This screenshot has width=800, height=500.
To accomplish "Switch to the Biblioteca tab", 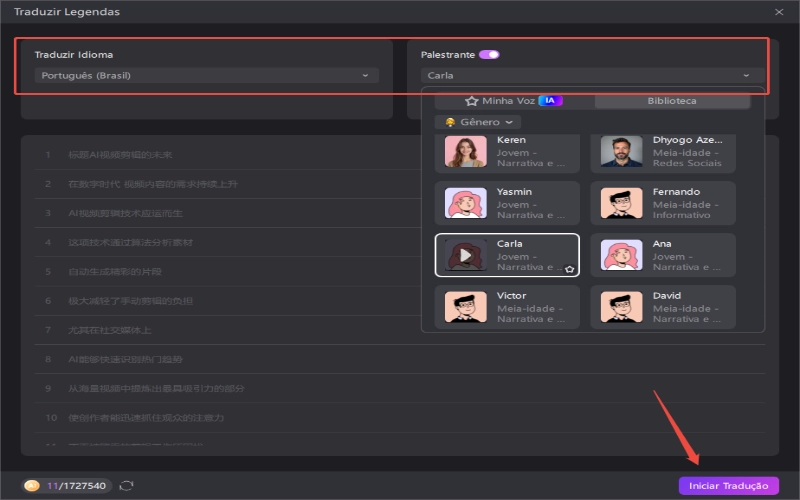I will pos(672,101).
